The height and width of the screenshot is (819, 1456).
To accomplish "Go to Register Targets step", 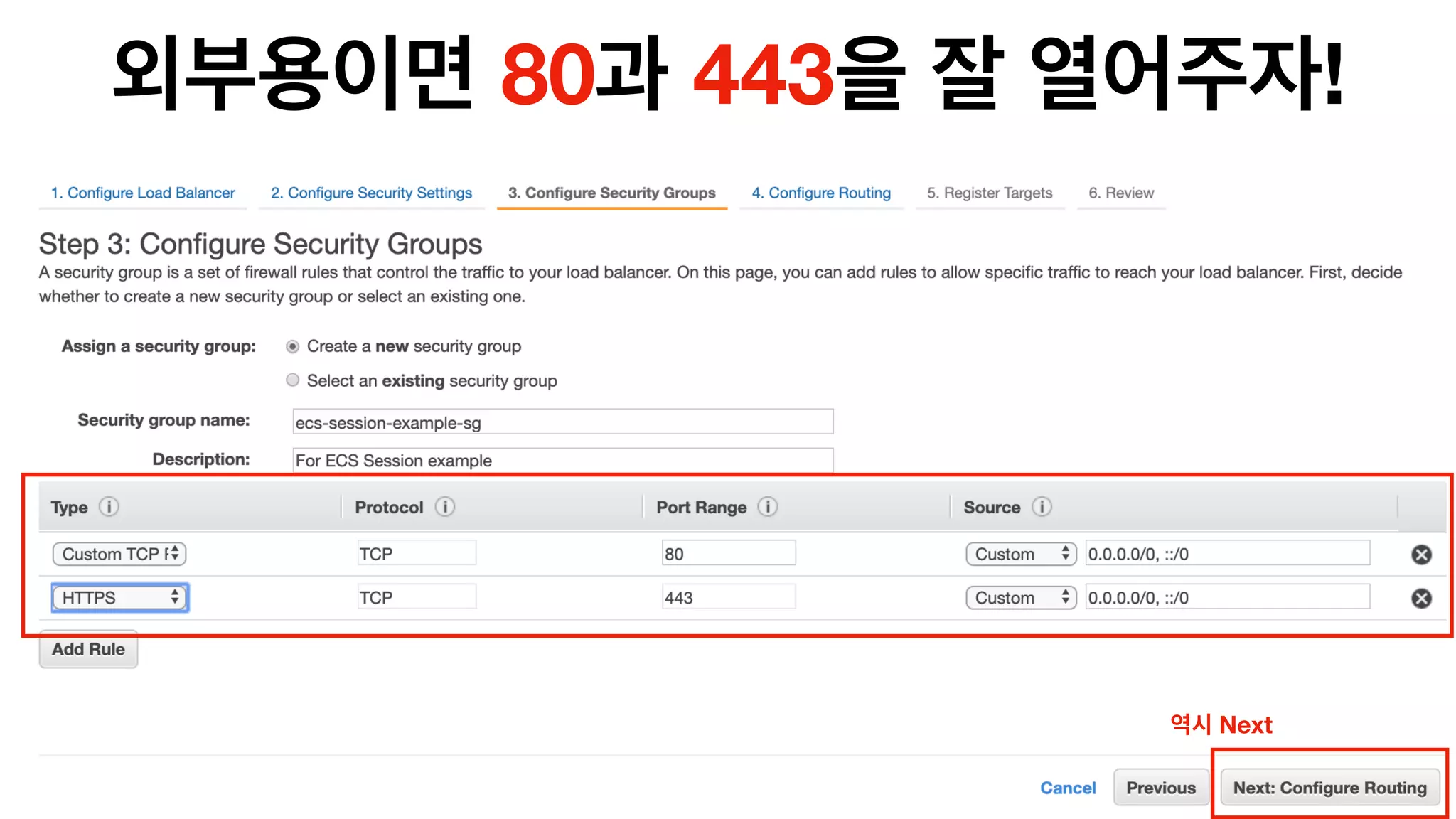I will [x=990, y=193].
